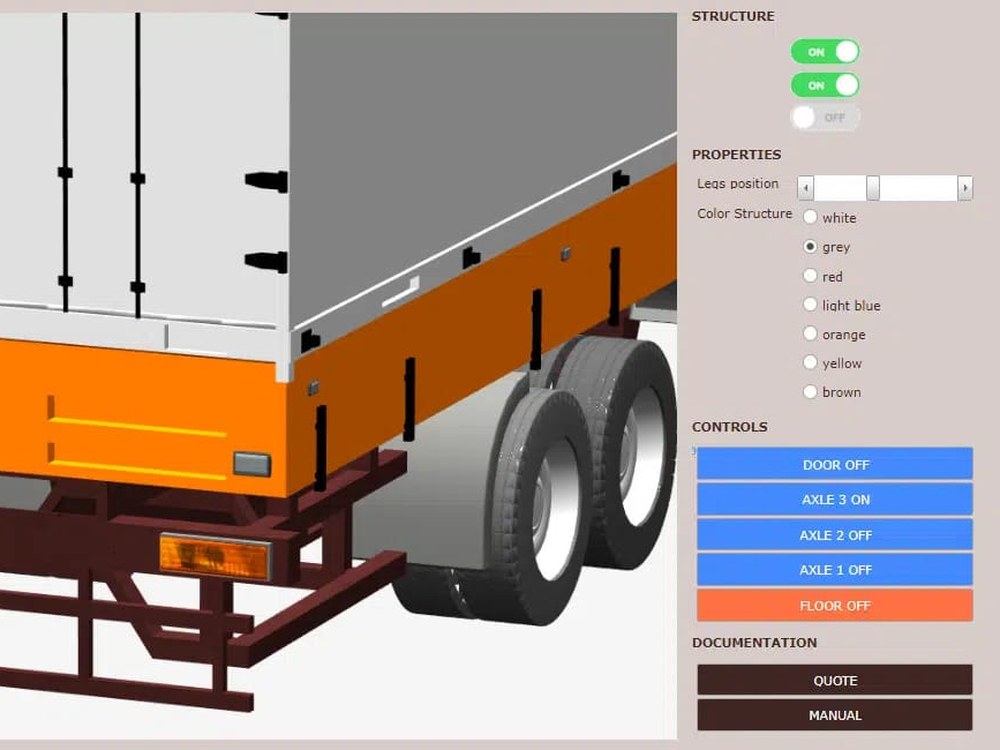This screenshot has height=750, width=1000.
Task: Turn off the first green STRUCTURE toggle
Action: 825,52
